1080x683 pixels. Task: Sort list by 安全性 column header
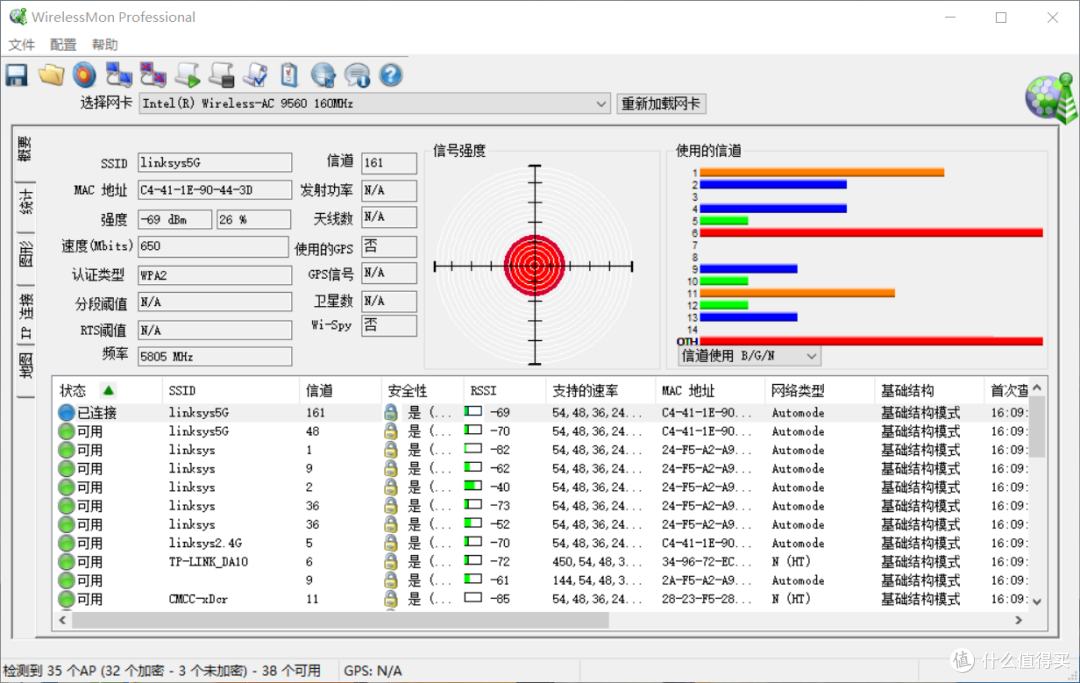pyautogui.click(x=422, y=390)
